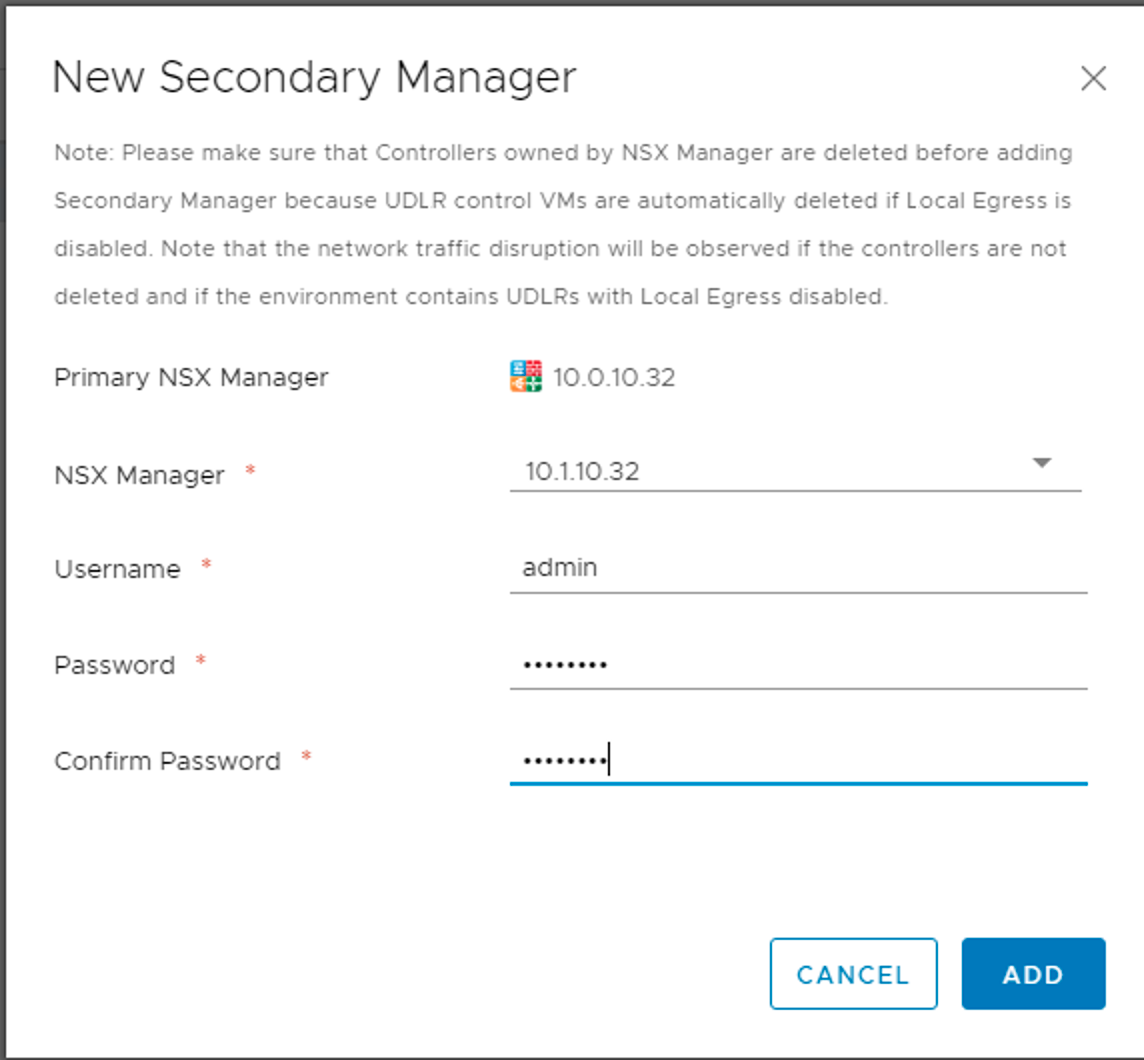
Task: Click the New Secondary Manager title
Action: [314, 78]
